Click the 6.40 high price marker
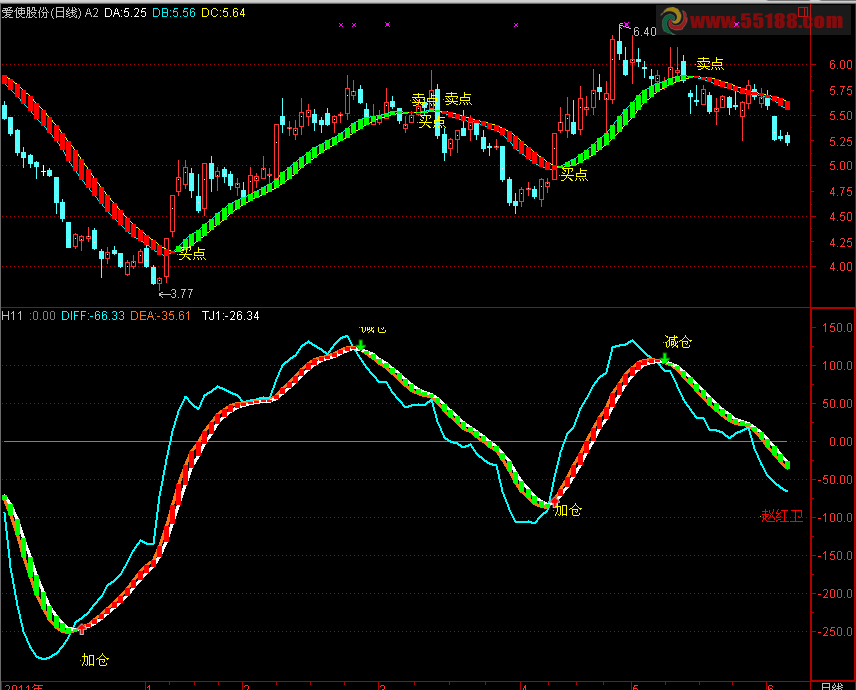This screenshot has width=856, height=690. (645, 32)
